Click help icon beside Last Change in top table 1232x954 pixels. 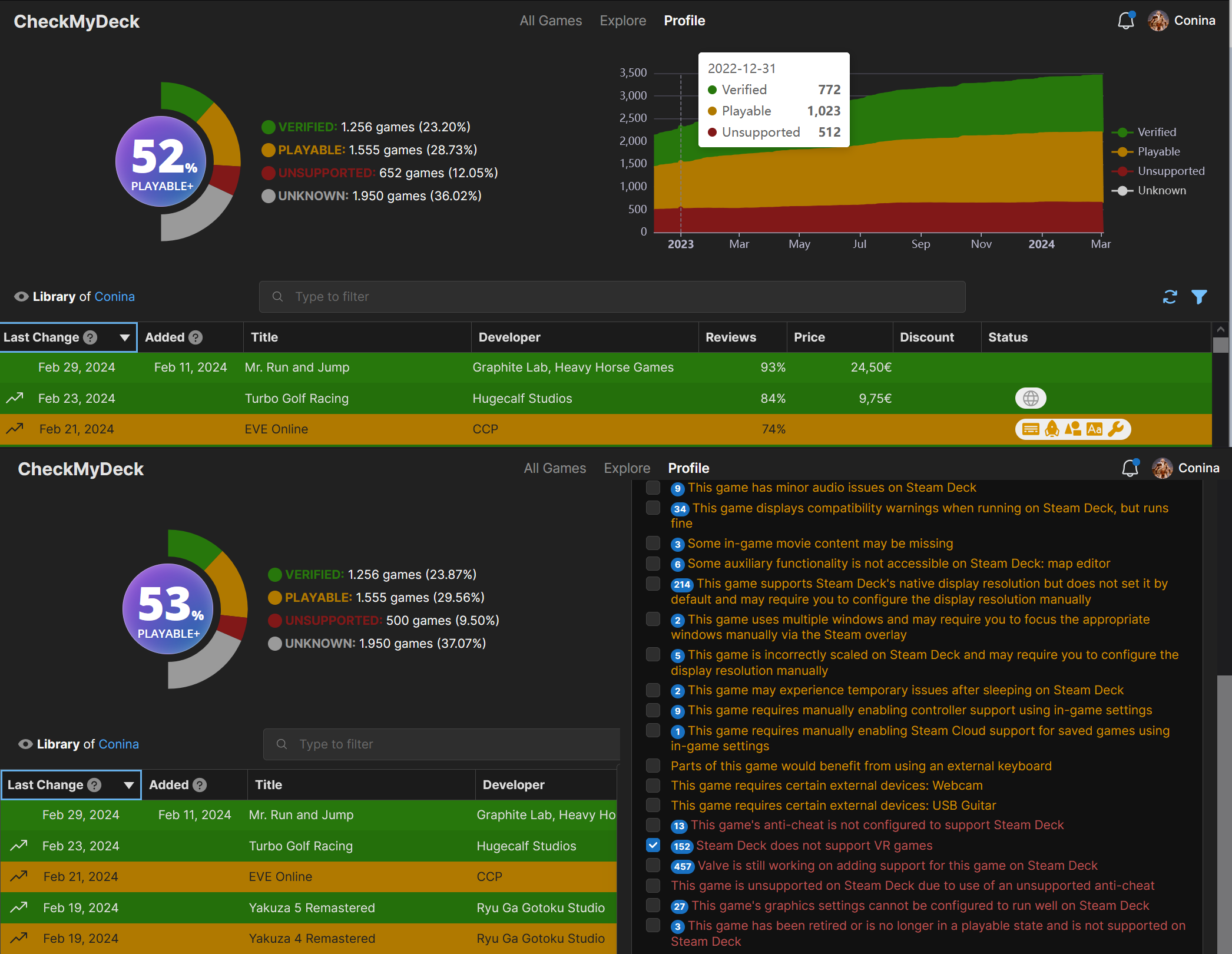(x=90, y=337)
